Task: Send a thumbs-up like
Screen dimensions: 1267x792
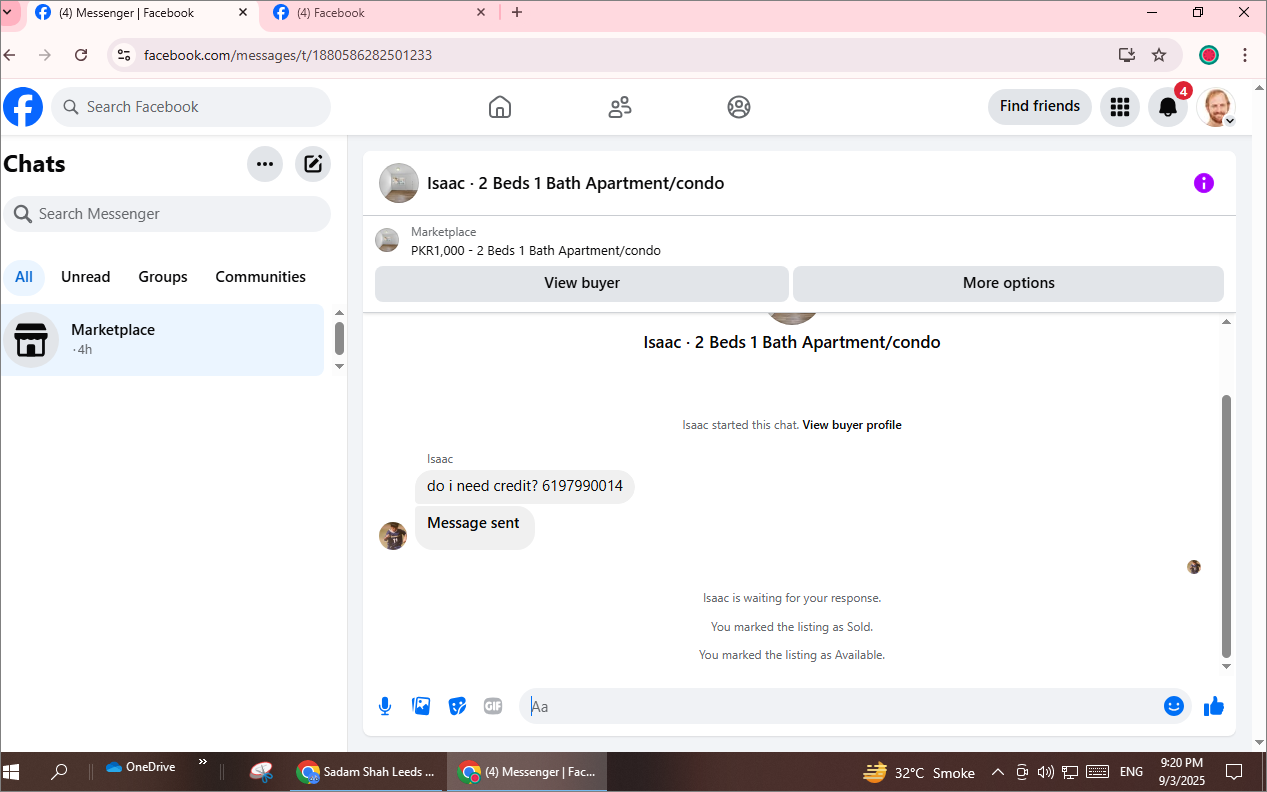Action: click(x=1214, y=706)
